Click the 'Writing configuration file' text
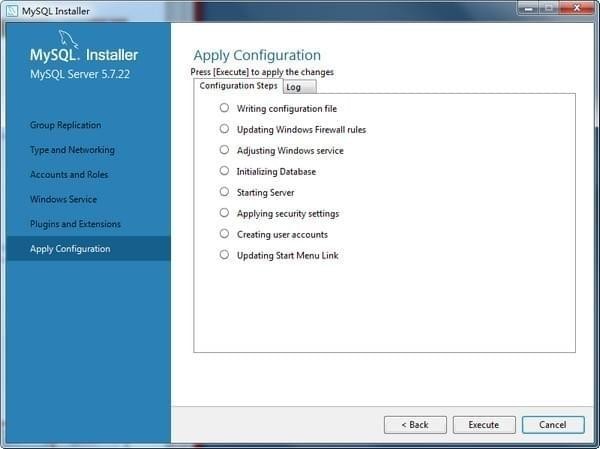 click(287, 109)
